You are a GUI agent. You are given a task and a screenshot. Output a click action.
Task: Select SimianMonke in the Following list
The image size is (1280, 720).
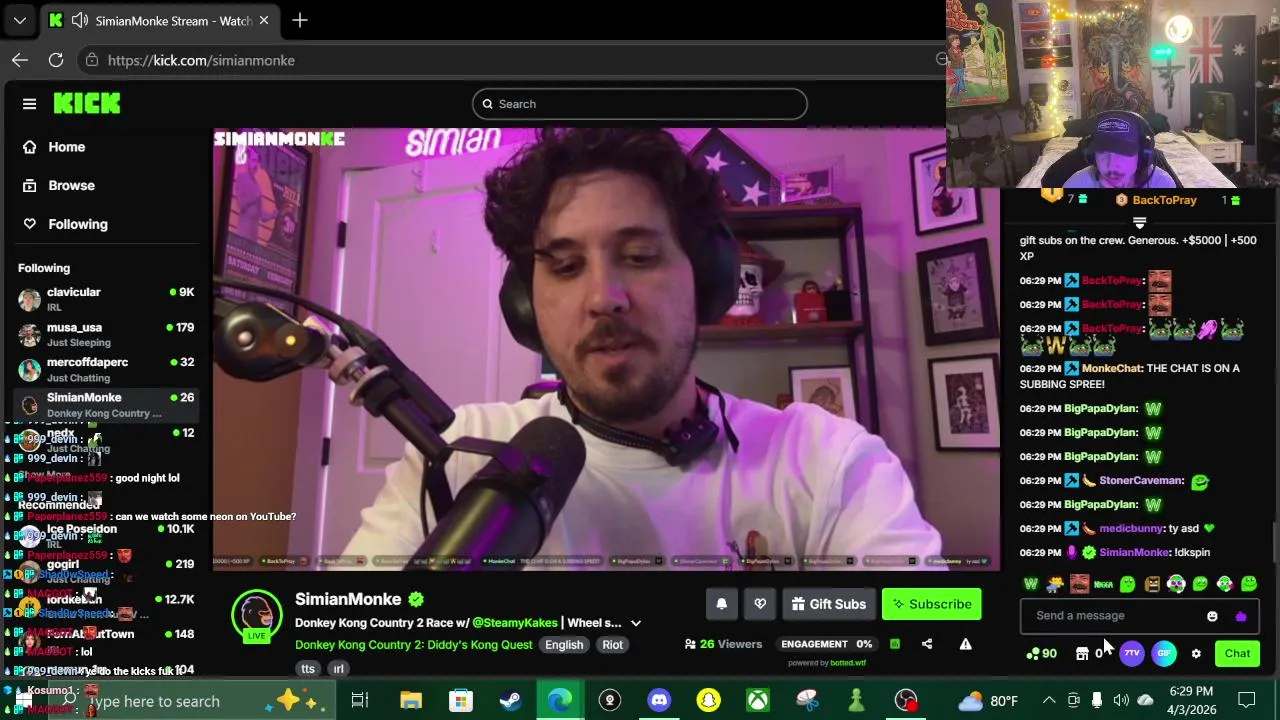tap(105, 404)
